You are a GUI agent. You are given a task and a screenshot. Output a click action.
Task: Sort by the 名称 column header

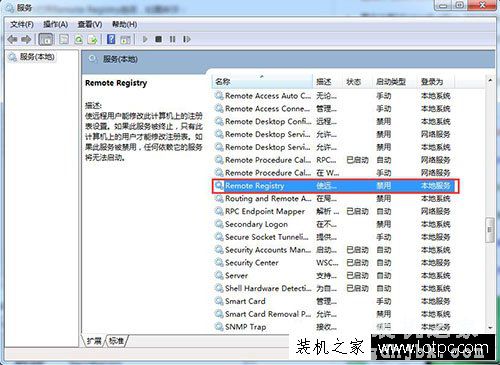tap(262, 81)
